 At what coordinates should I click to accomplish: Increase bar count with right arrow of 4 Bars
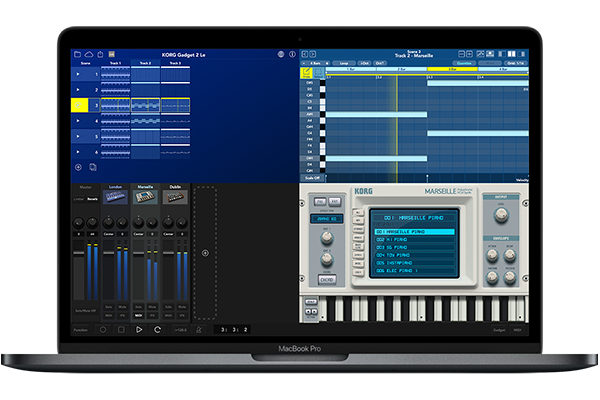tap(327, 63)
